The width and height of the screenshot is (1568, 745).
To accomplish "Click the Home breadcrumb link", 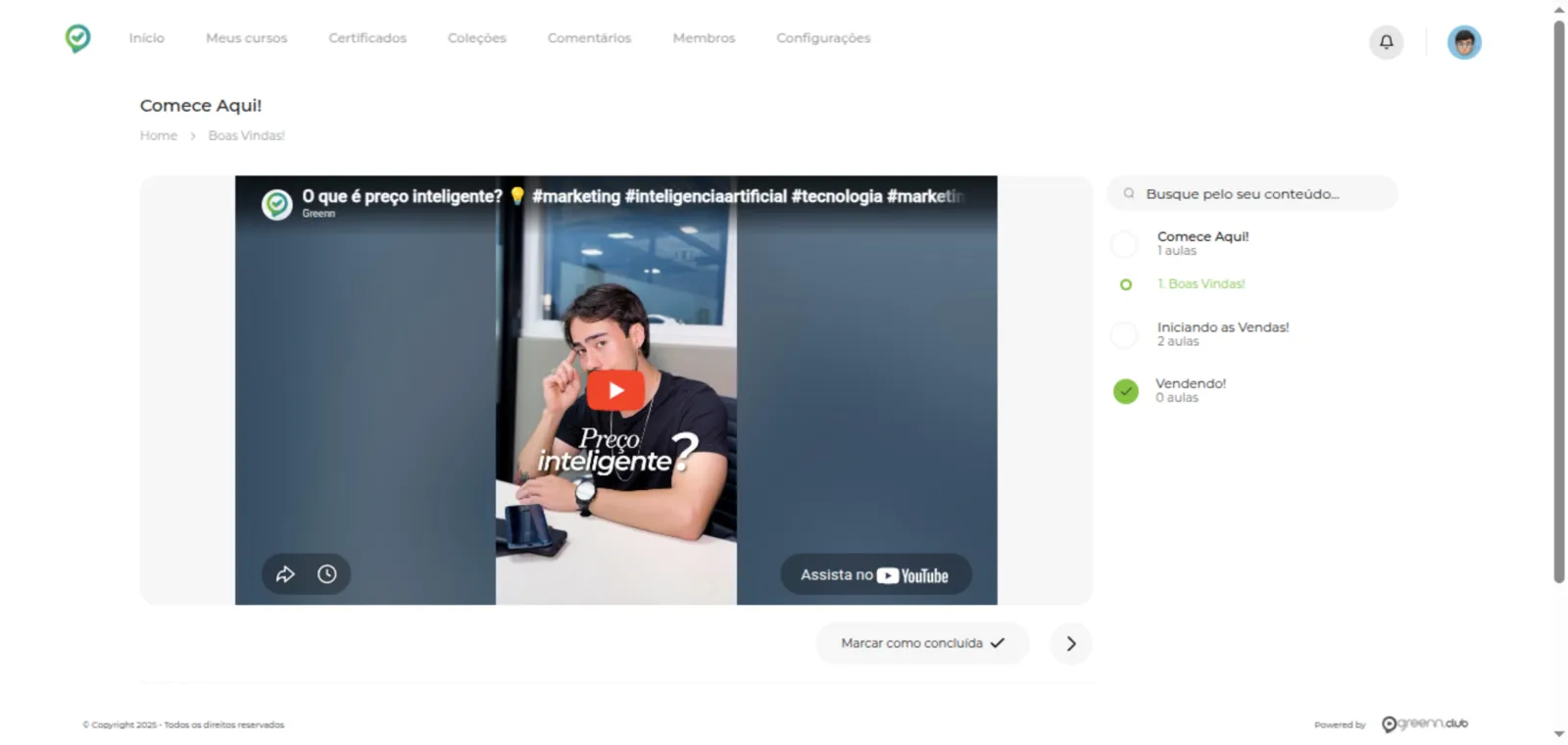I will click(x=159, y=135).
